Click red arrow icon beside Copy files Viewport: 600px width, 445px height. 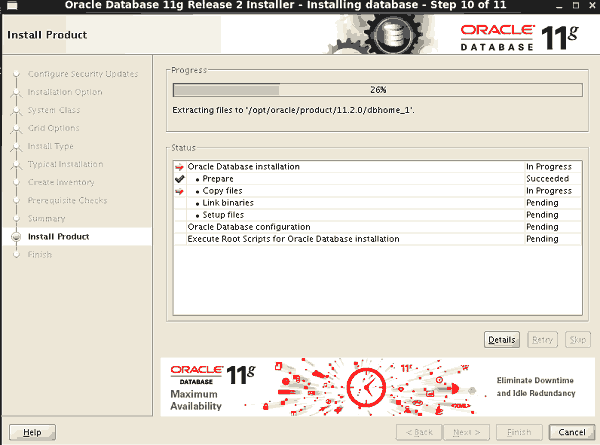point(179,191)
